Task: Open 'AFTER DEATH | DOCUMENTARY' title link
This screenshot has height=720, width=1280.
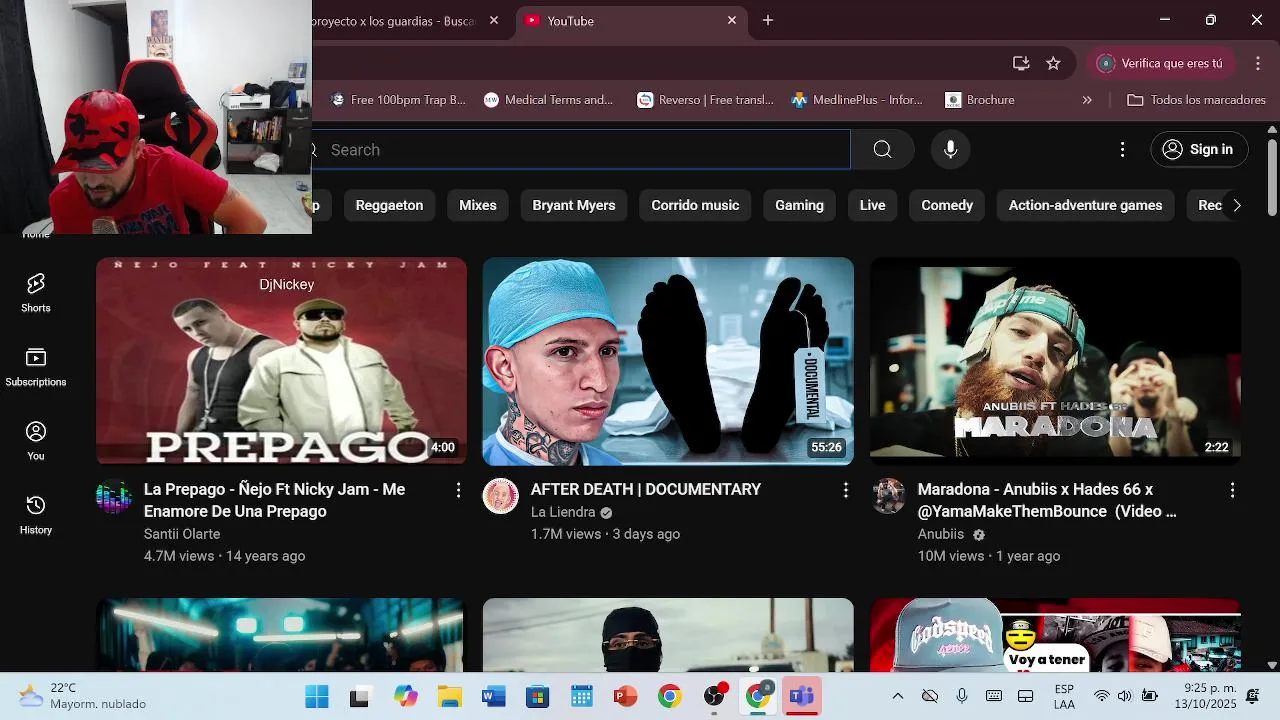Action: point(646,489)
